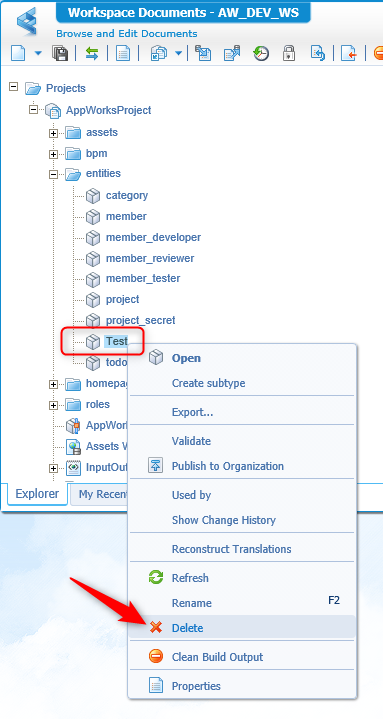Choose Publish to Organization

pos(242,466)
